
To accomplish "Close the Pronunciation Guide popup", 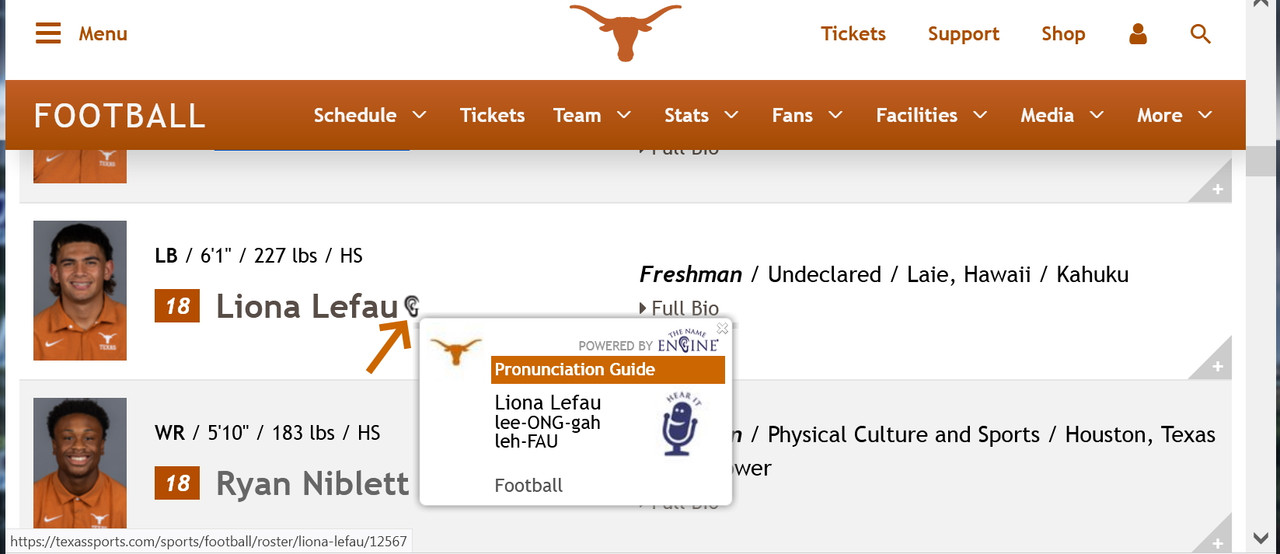I will (x=723, y=328).
